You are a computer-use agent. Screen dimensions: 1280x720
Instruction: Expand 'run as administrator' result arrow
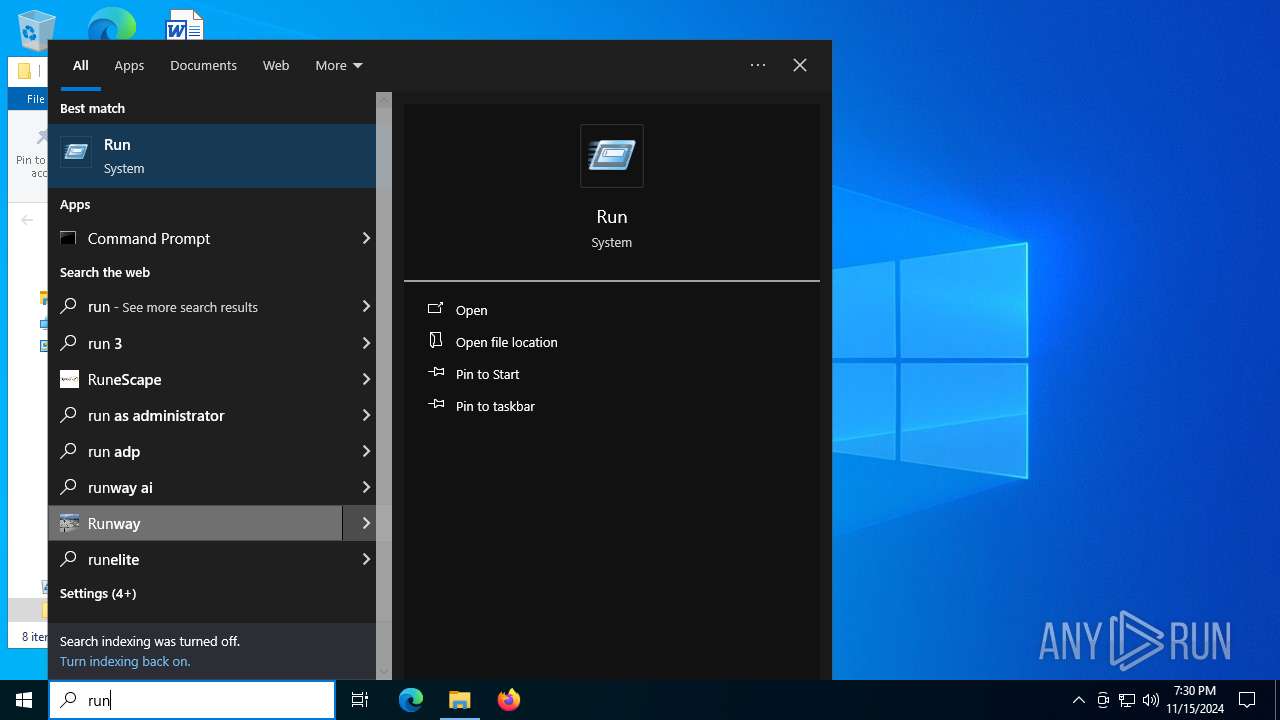(x=366, y=415)
